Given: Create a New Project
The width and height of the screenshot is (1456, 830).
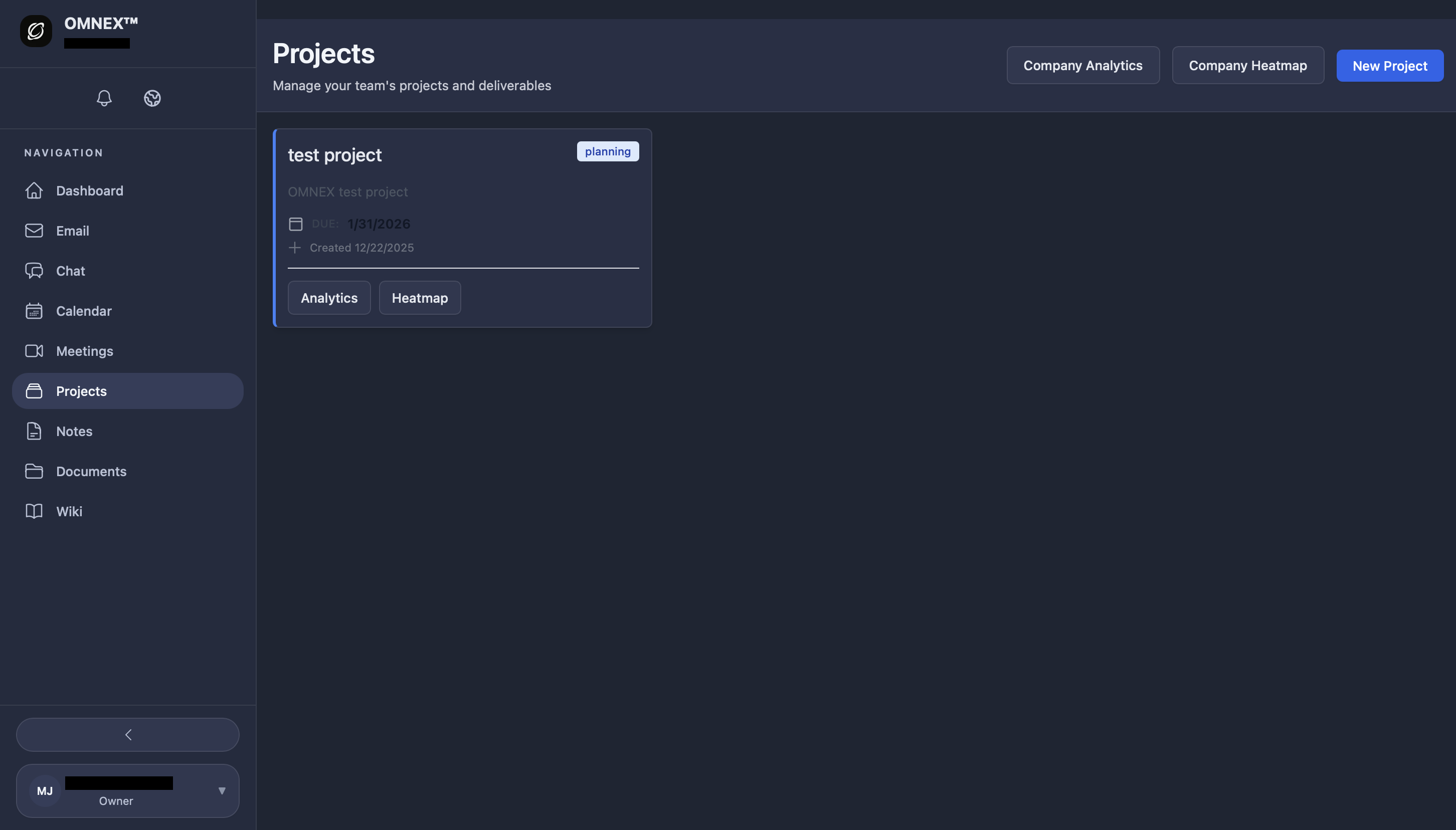Looking at the screenshot, I should coord(1390,65).
